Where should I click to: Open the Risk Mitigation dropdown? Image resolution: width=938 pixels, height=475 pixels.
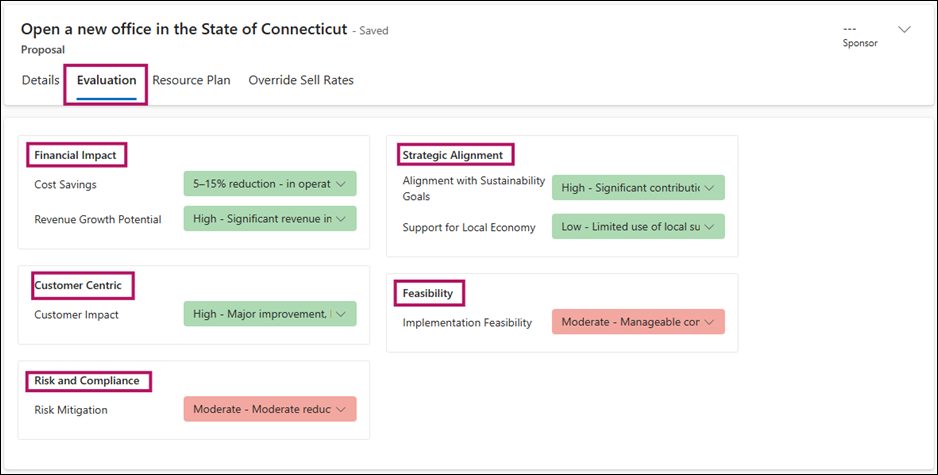(270, 409)
